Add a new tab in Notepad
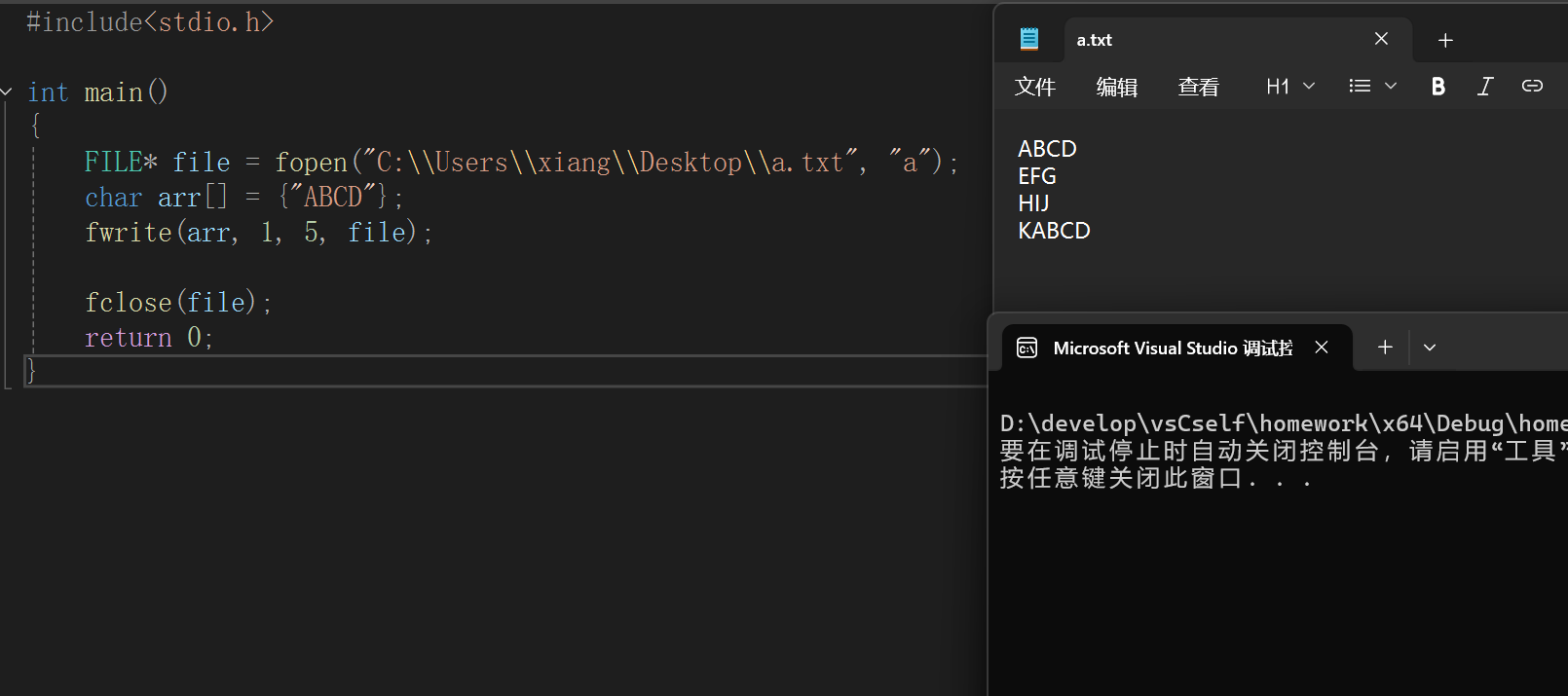This screenshot has width=1568, height=696. point(1445,40)
